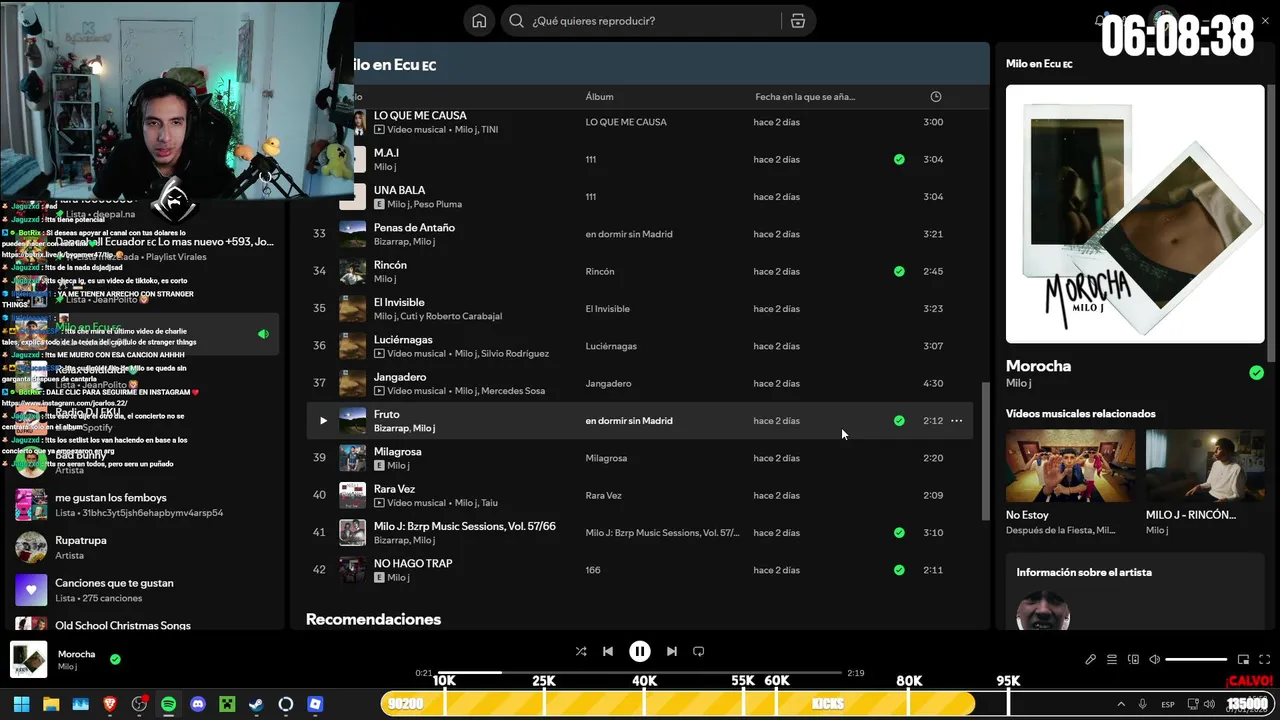The image size is (1280, 720).
Task: Open the miniplayer
Action: [x=1244, y=659]
